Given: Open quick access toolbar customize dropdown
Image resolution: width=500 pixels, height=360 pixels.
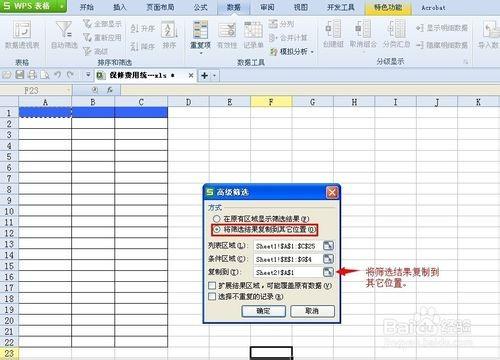Looking at the screenshot, I should 88,75.
